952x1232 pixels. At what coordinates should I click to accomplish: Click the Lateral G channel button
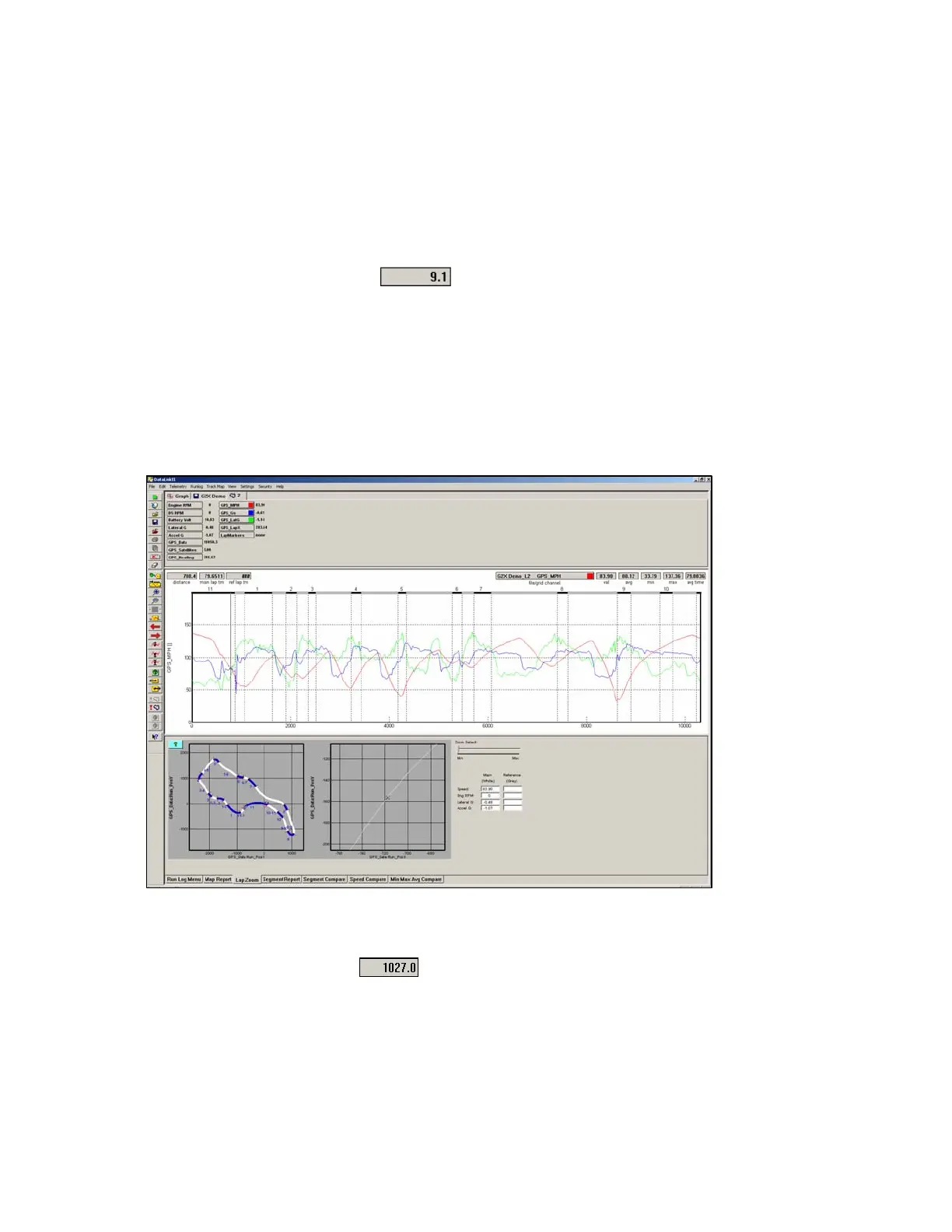184,527
